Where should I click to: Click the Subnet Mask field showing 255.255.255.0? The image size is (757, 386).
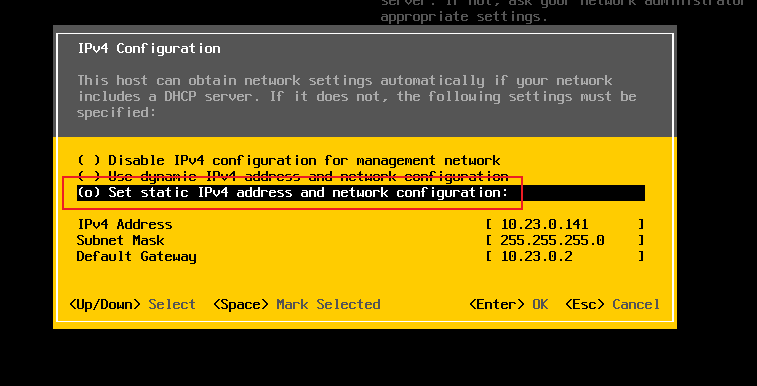tap(565, 240)
